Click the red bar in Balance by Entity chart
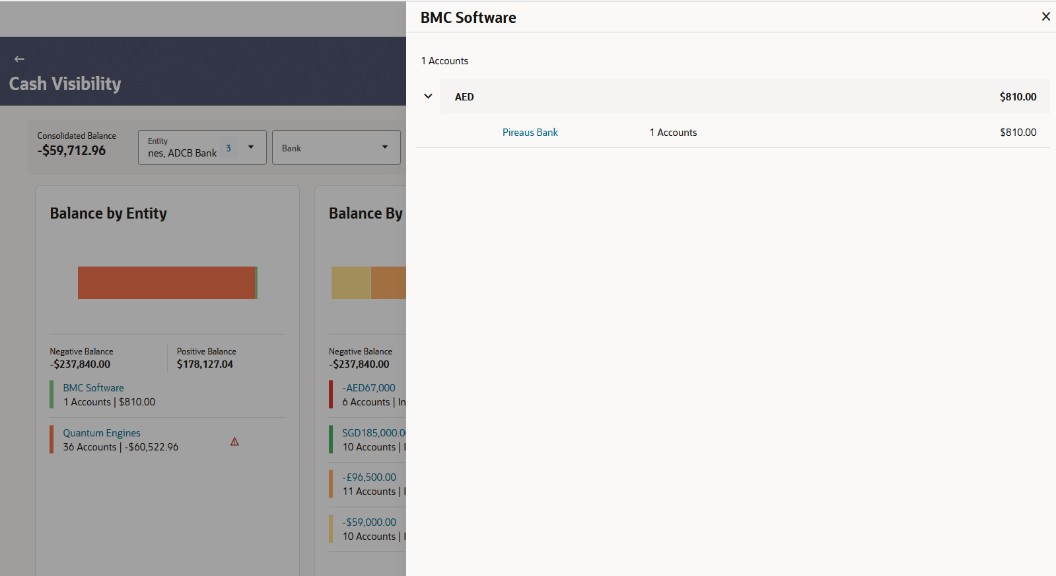Screen dimensions: 1056x576 (166, 282)
